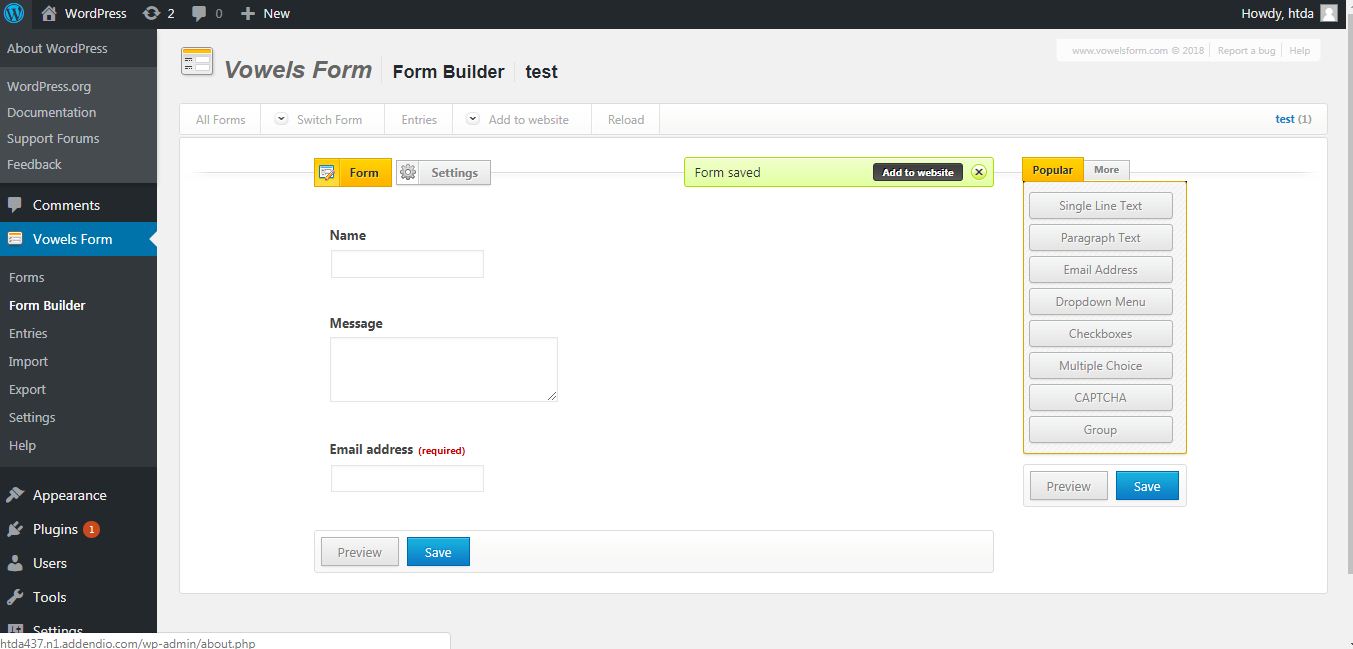Viewport: 1353px width, 649px height.
Task: Click Reload in the form toolbar
Action: (x=626, y=119)
